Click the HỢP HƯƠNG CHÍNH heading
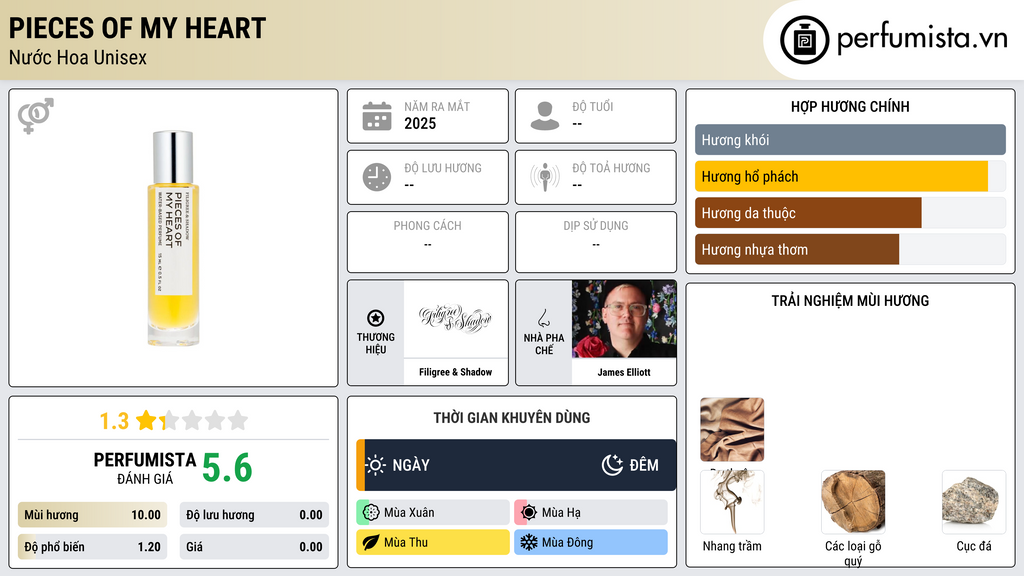This screenshot has width=1024, height=576. (850, 106)
